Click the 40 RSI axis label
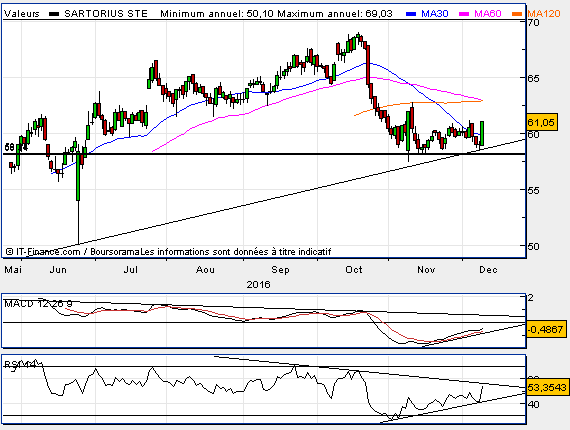The width and height of the screenshot is (570, 430). (x=534, y=404)
